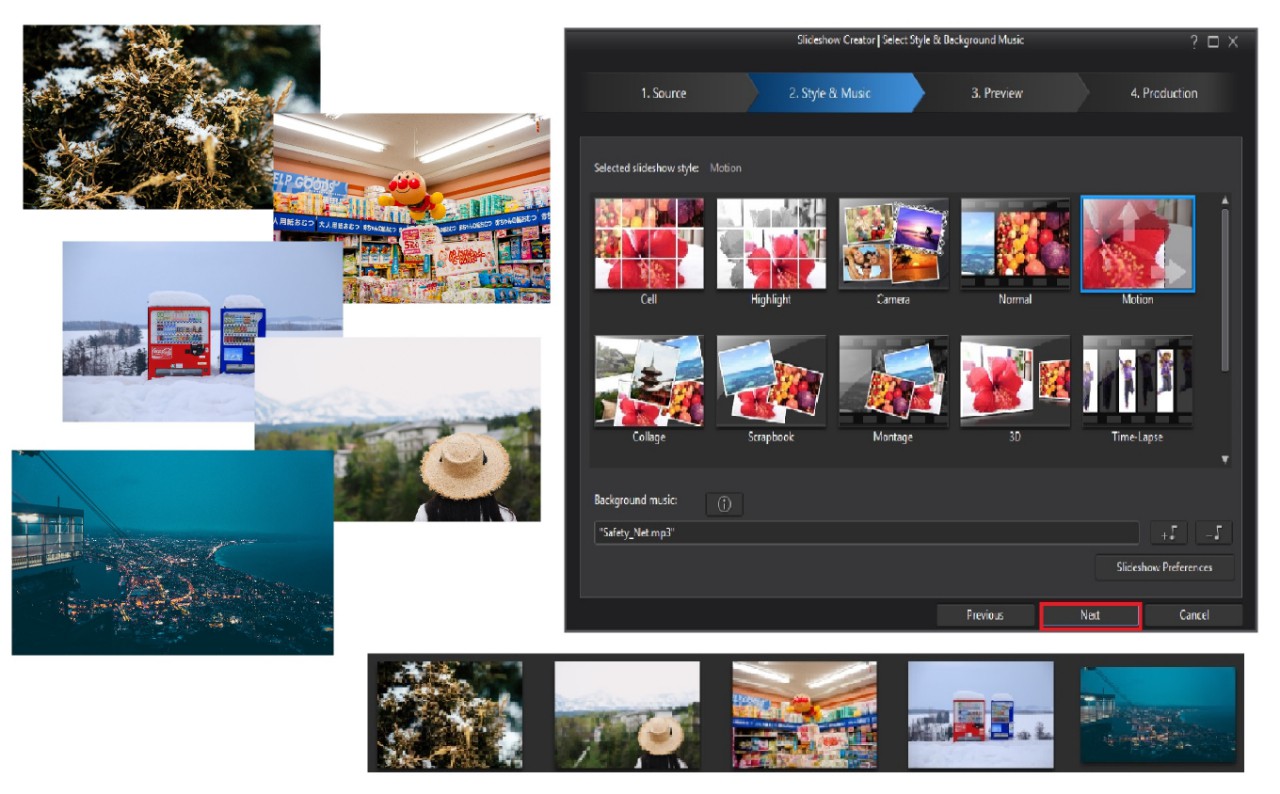Go to the 1. Source step tab
Image resolution: width=1280 pixels, height=794 pixels.
[664, 93]
